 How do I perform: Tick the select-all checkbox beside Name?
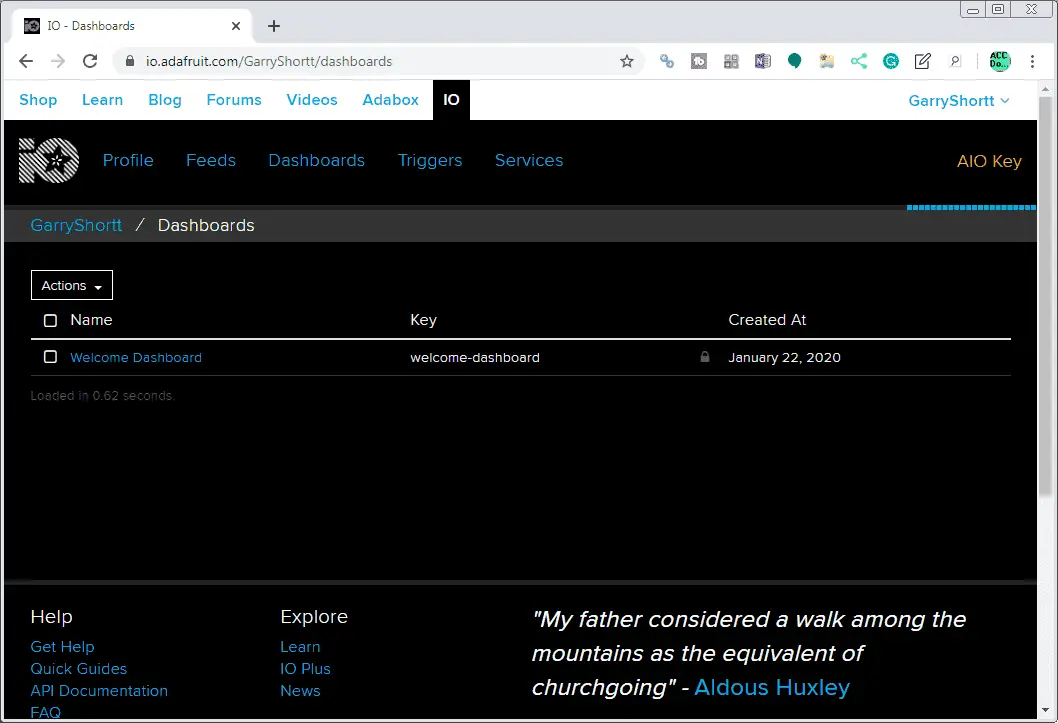50,320
